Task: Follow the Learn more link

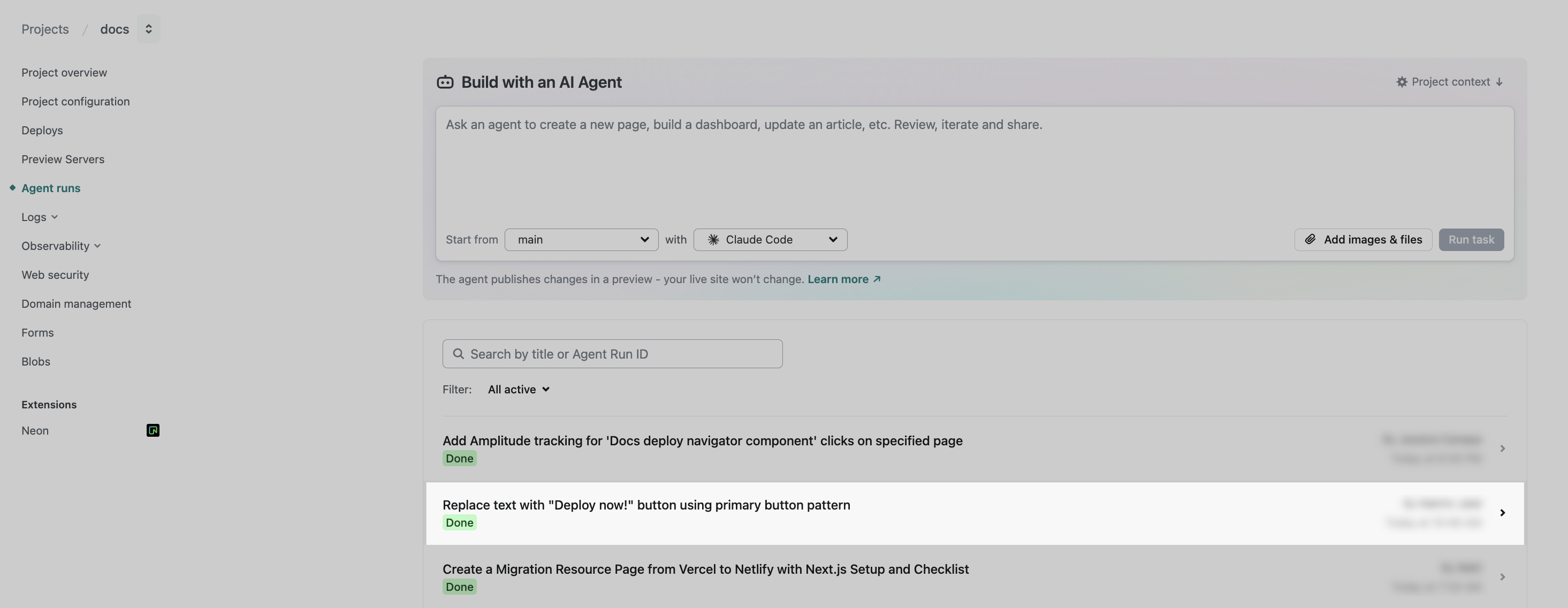Action: (843, 279)
